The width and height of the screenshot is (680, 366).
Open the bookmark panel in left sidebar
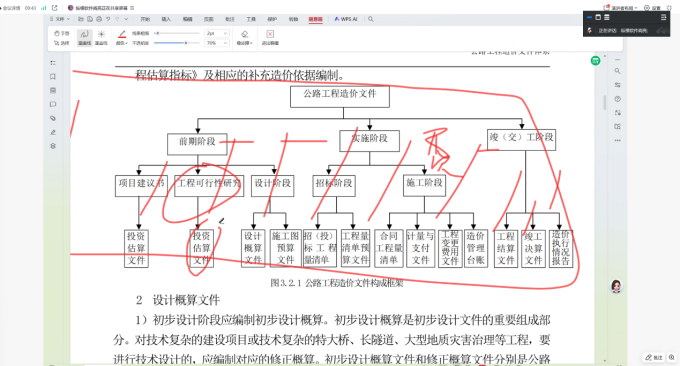pyautogui.click(x=53, y=77)
